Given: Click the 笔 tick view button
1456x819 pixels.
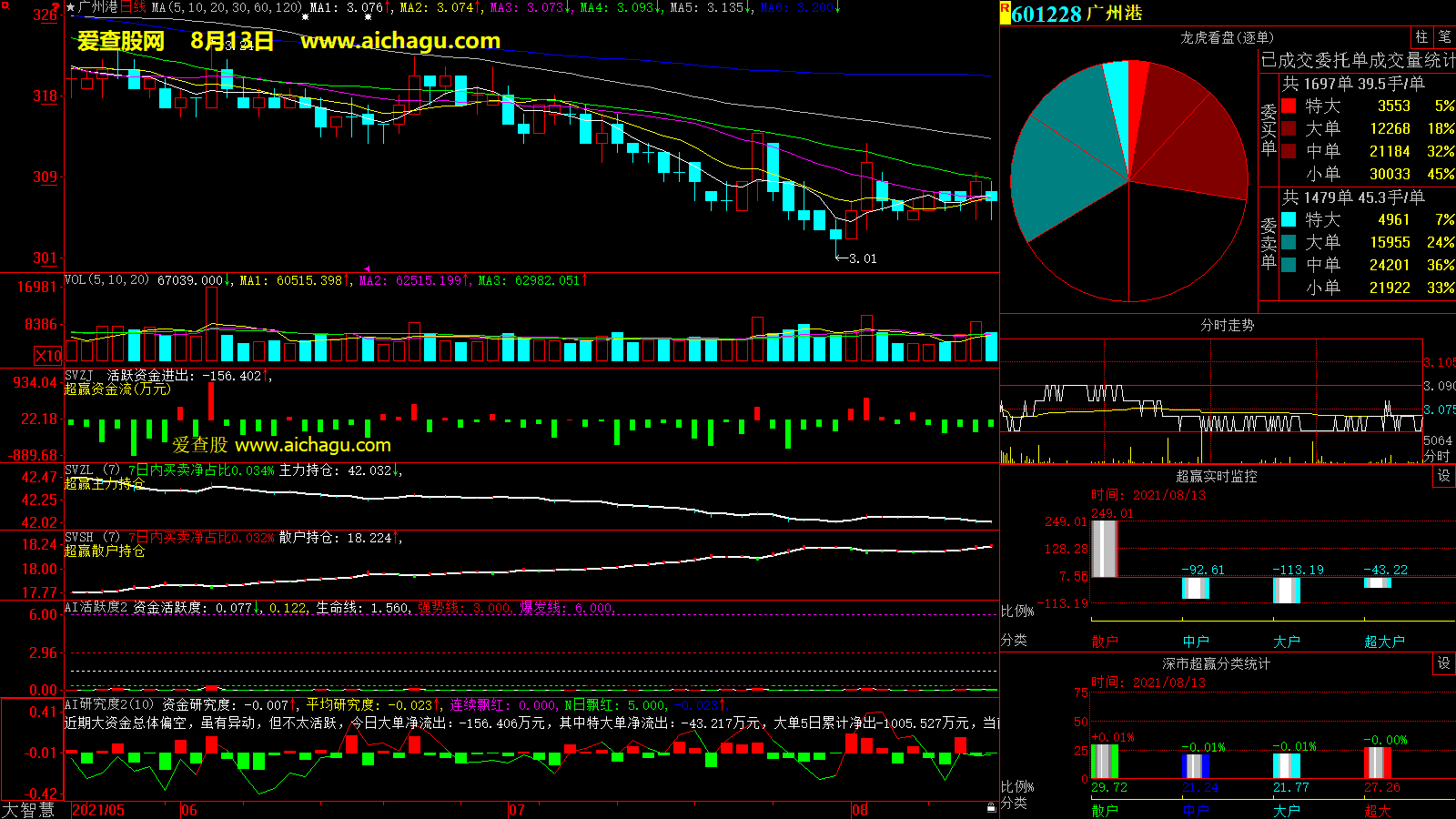Looking at the screenshot, I should click(1444, 36).
